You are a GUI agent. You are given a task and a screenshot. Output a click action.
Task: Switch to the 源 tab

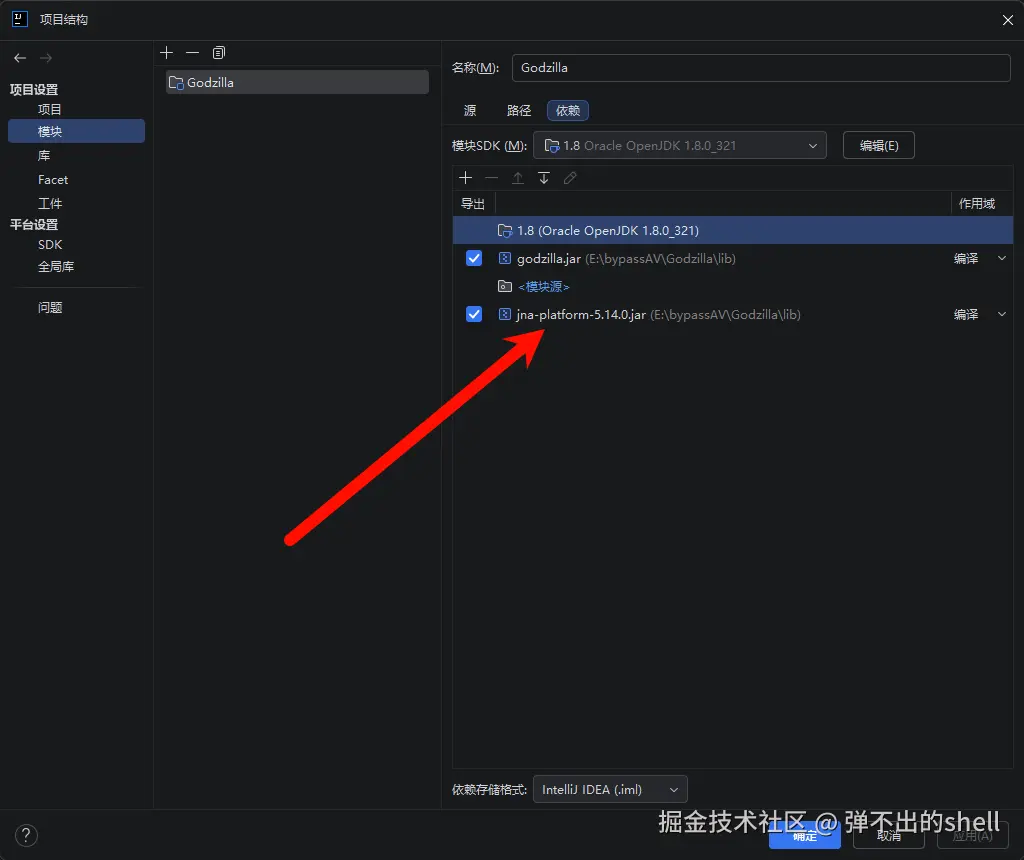click(x=470, y=111)
